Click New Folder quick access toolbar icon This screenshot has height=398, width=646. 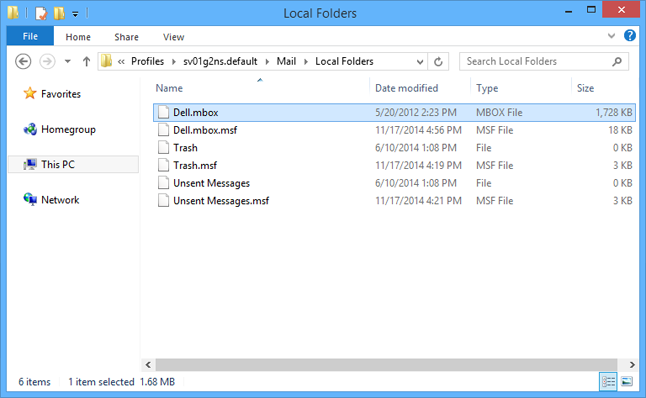(59, 13)
